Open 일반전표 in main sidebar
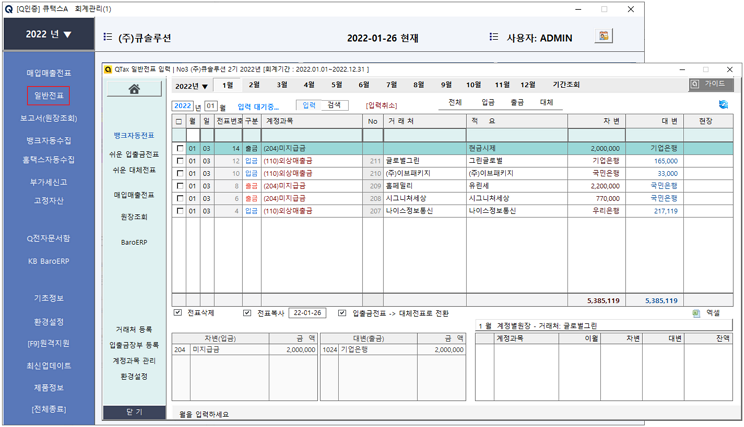 click(x=48, y=95)
